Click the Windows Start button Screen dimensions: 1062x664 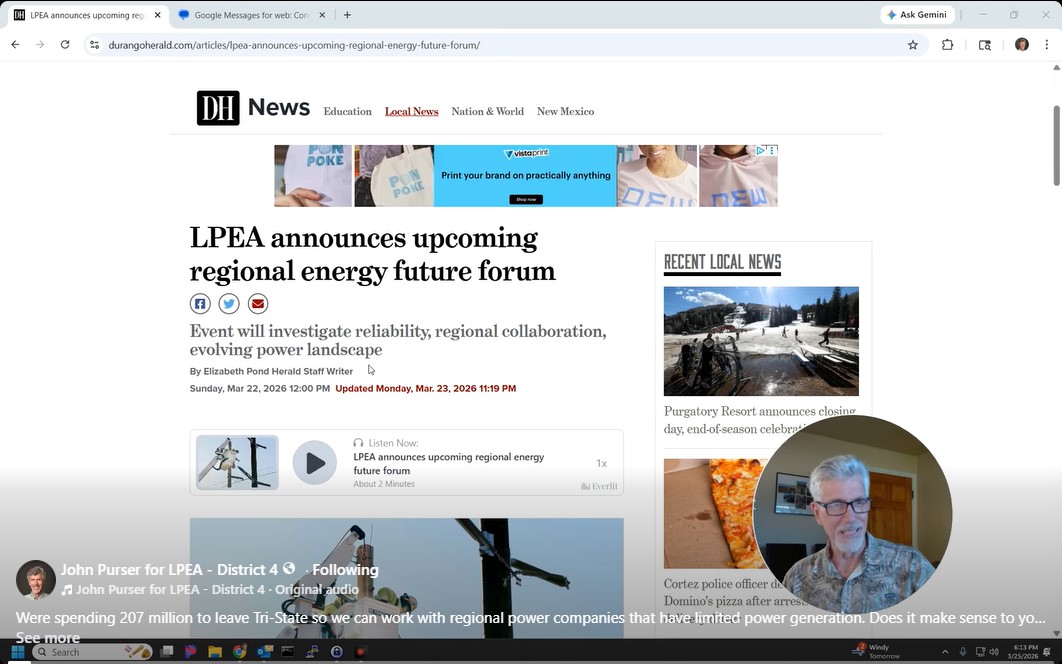[17, 652]
